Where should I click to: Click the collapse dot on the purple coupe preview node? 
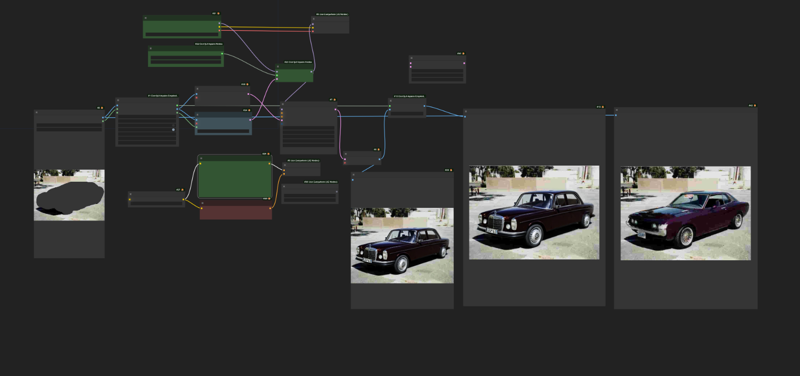(x=617, y=110)
